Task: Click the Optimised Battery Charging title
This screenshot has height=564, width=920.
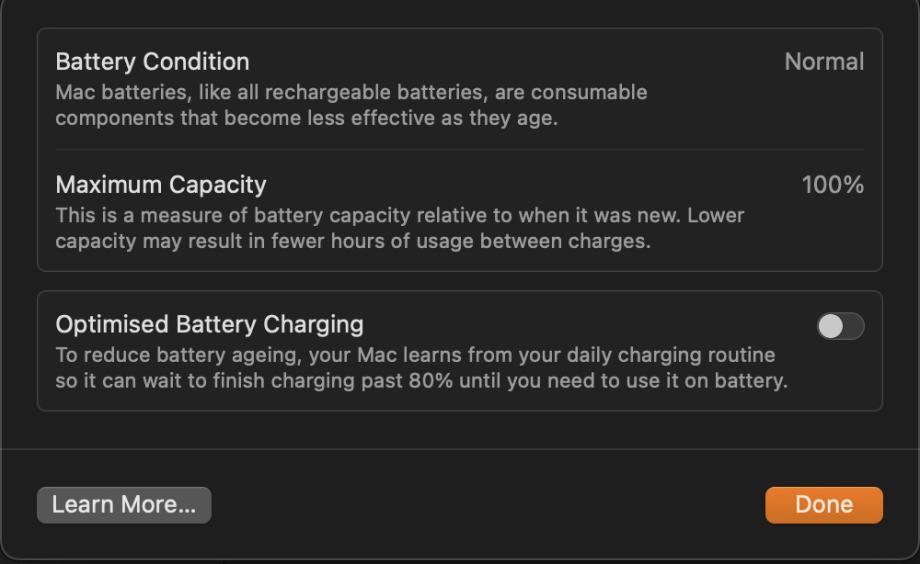Action: click(209, 325)
